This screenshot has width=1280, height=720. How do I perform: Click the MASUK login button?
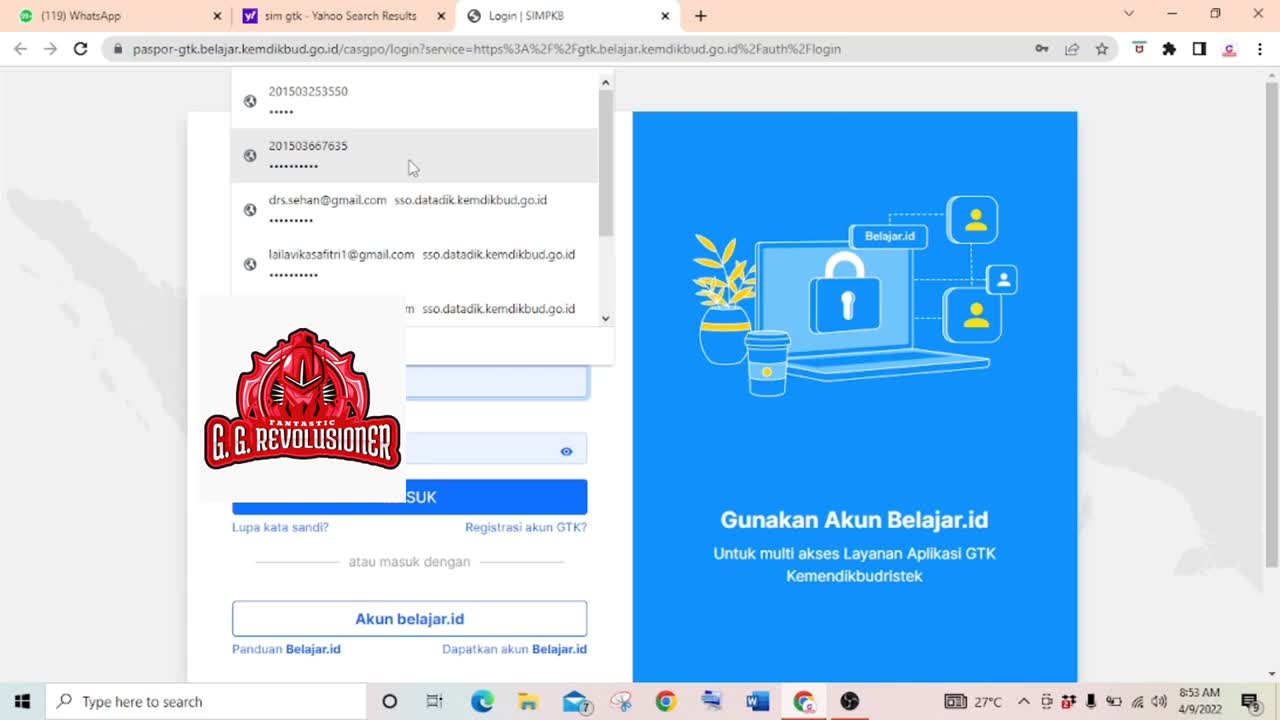[410, 497]
